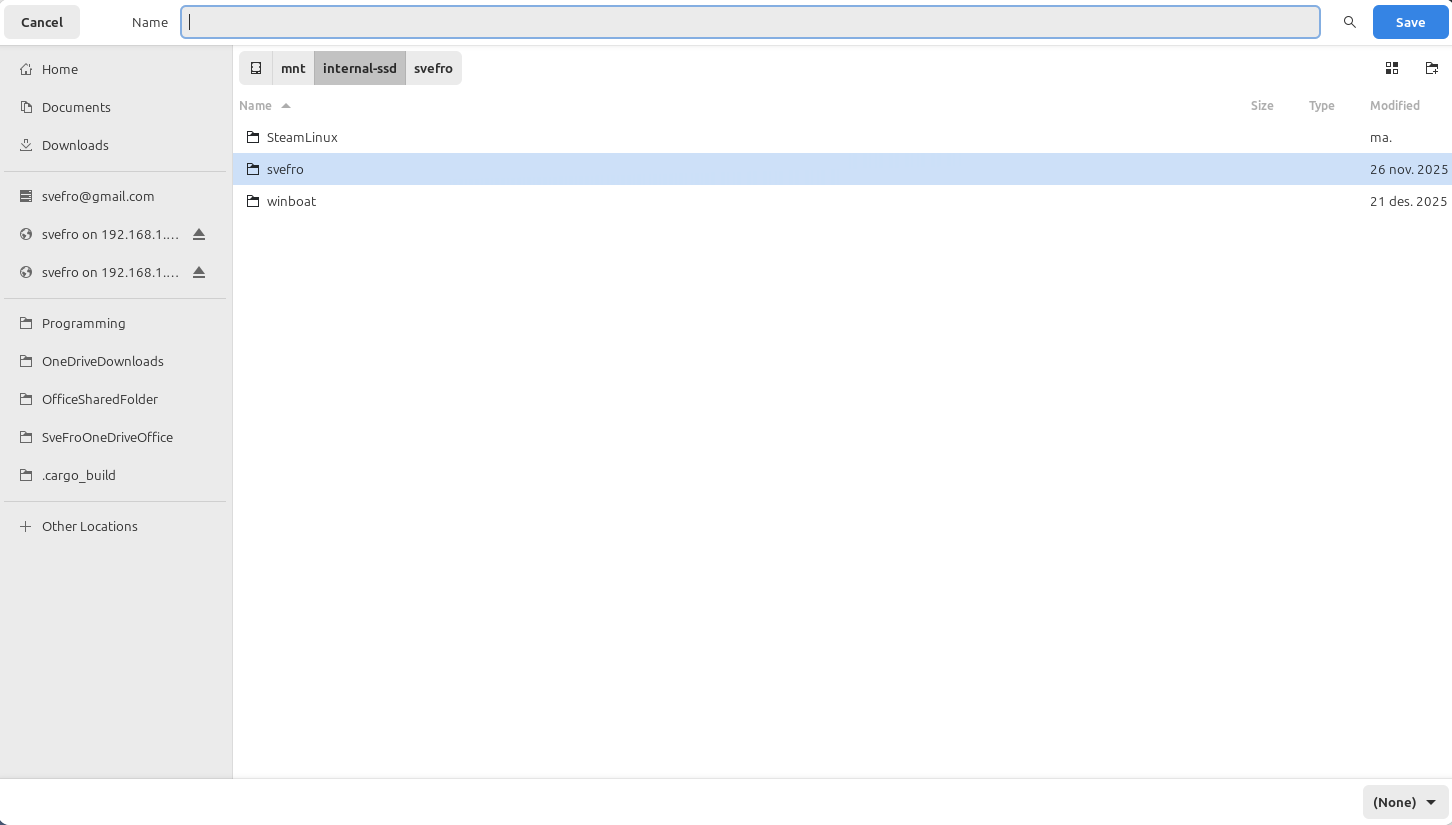Open Other Locations in sidebar
1452x825 pixels.
(x=89, y=526)
